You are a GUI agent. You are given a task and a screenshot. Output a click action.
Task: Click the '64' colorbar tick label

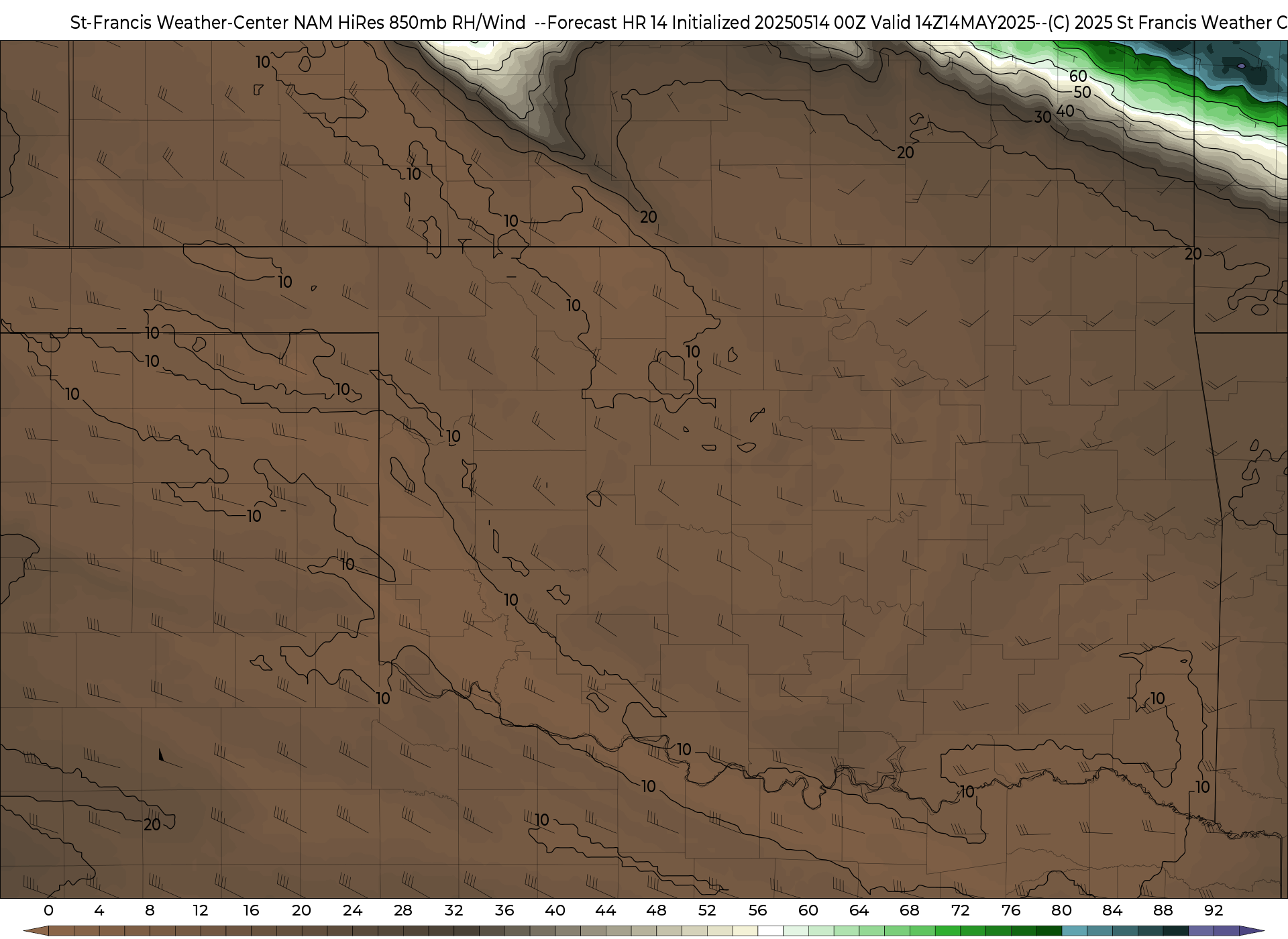click(x=859, y=910)
